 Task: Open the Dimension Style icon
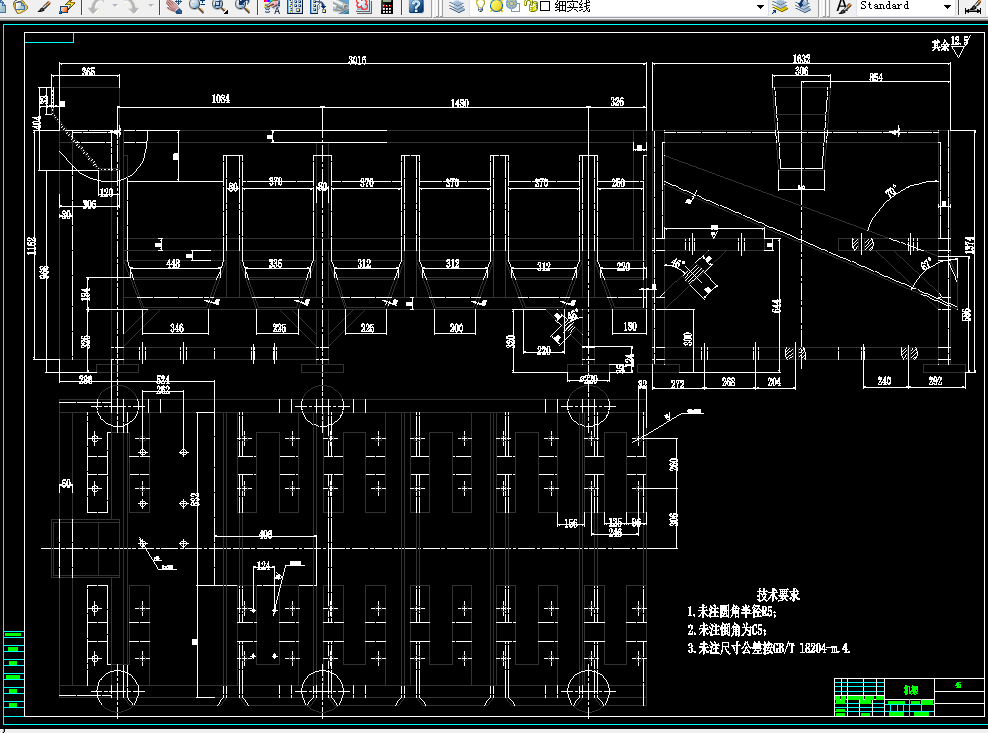point(975,6)
